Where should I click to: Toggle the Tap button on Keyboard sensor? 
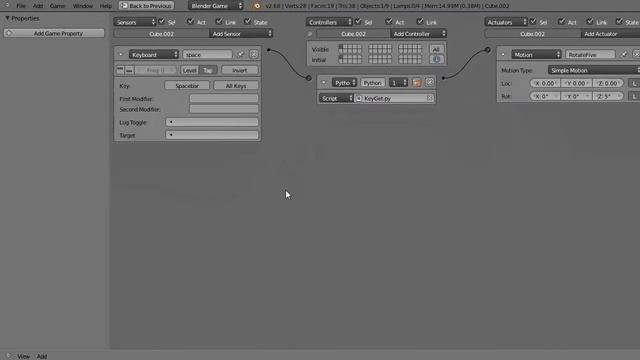208,70
